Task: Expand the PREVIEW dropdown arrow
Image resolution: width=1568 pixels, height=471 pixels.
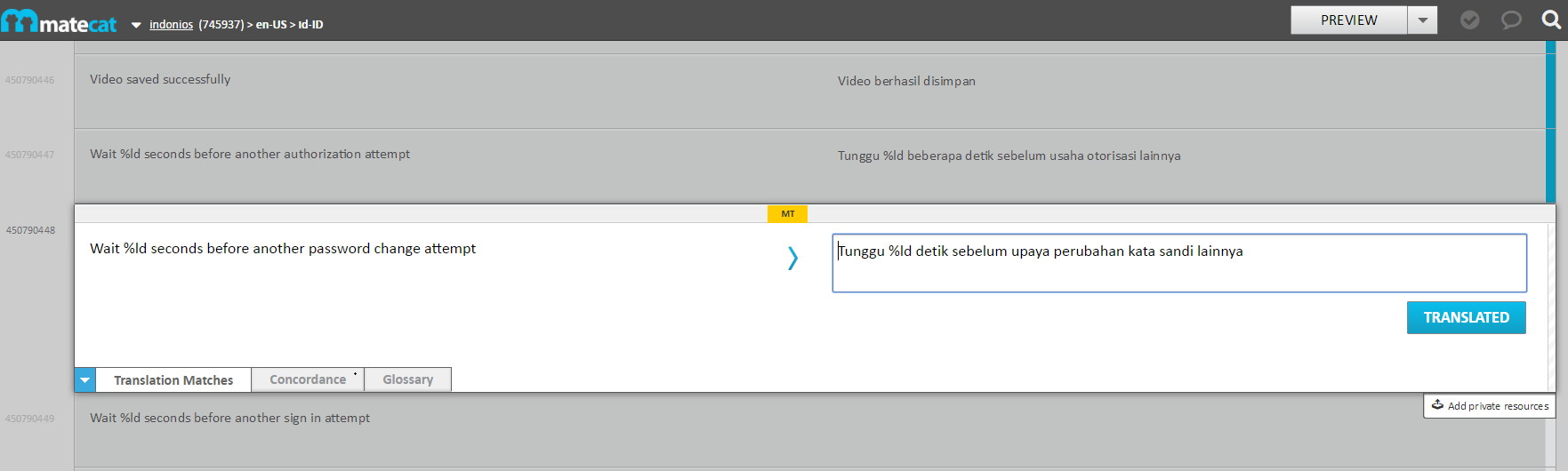Action: pos(1422,20)
